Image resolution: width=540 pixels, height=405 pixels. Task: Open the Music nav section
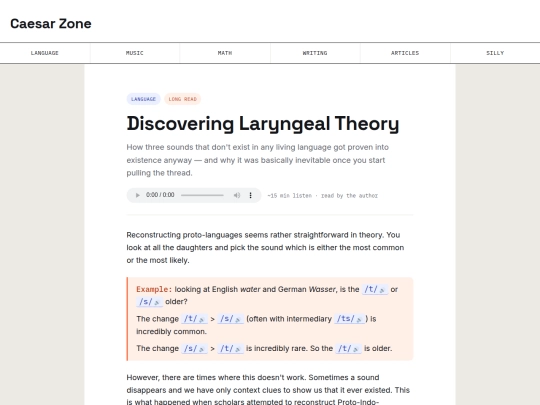click(135, 53)
